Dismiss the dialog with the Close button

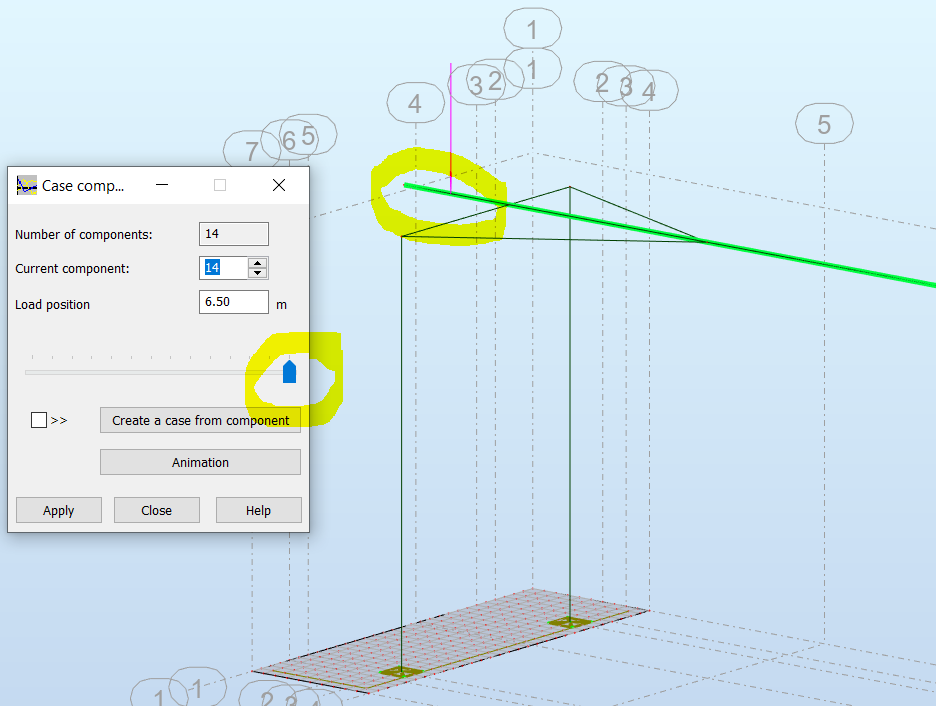tap(156, 509)
